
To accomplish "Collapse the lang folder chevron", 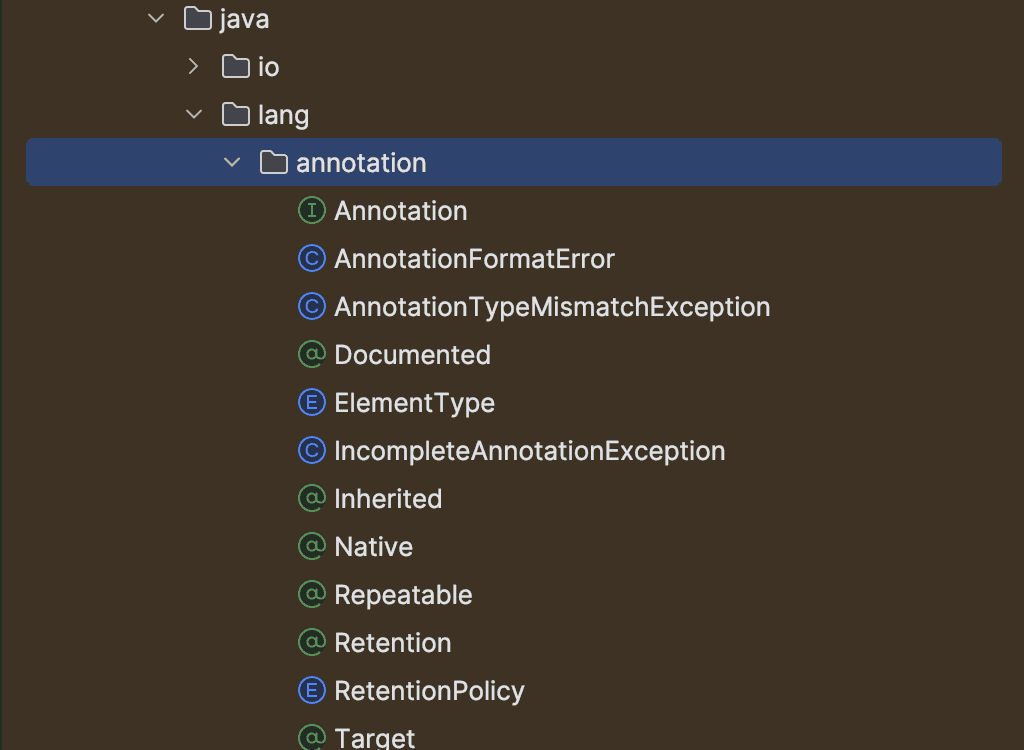I will coord(194,114).
